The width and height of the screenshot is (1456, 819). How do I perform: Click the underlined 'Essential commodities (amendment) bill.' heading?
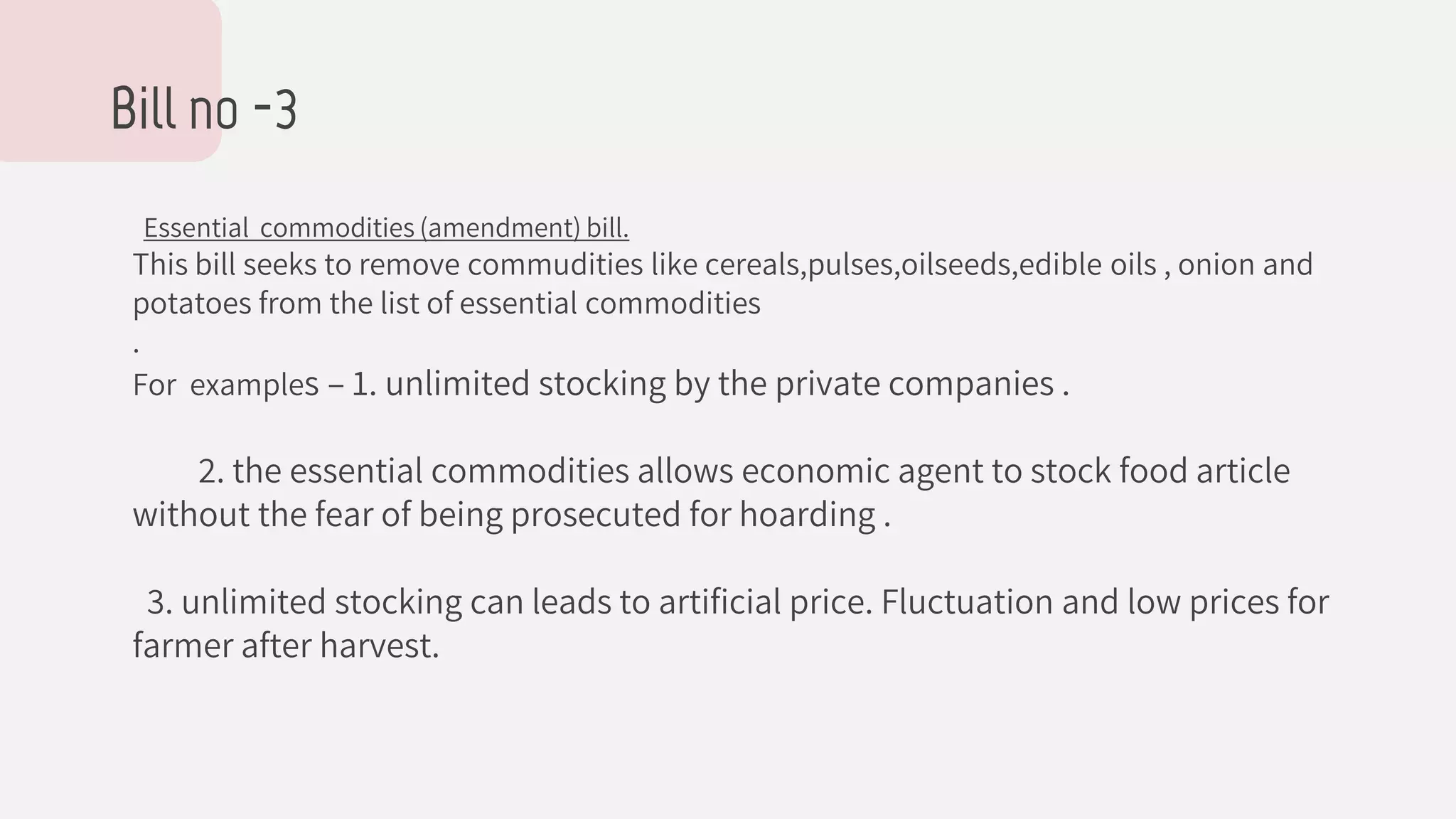386,227
